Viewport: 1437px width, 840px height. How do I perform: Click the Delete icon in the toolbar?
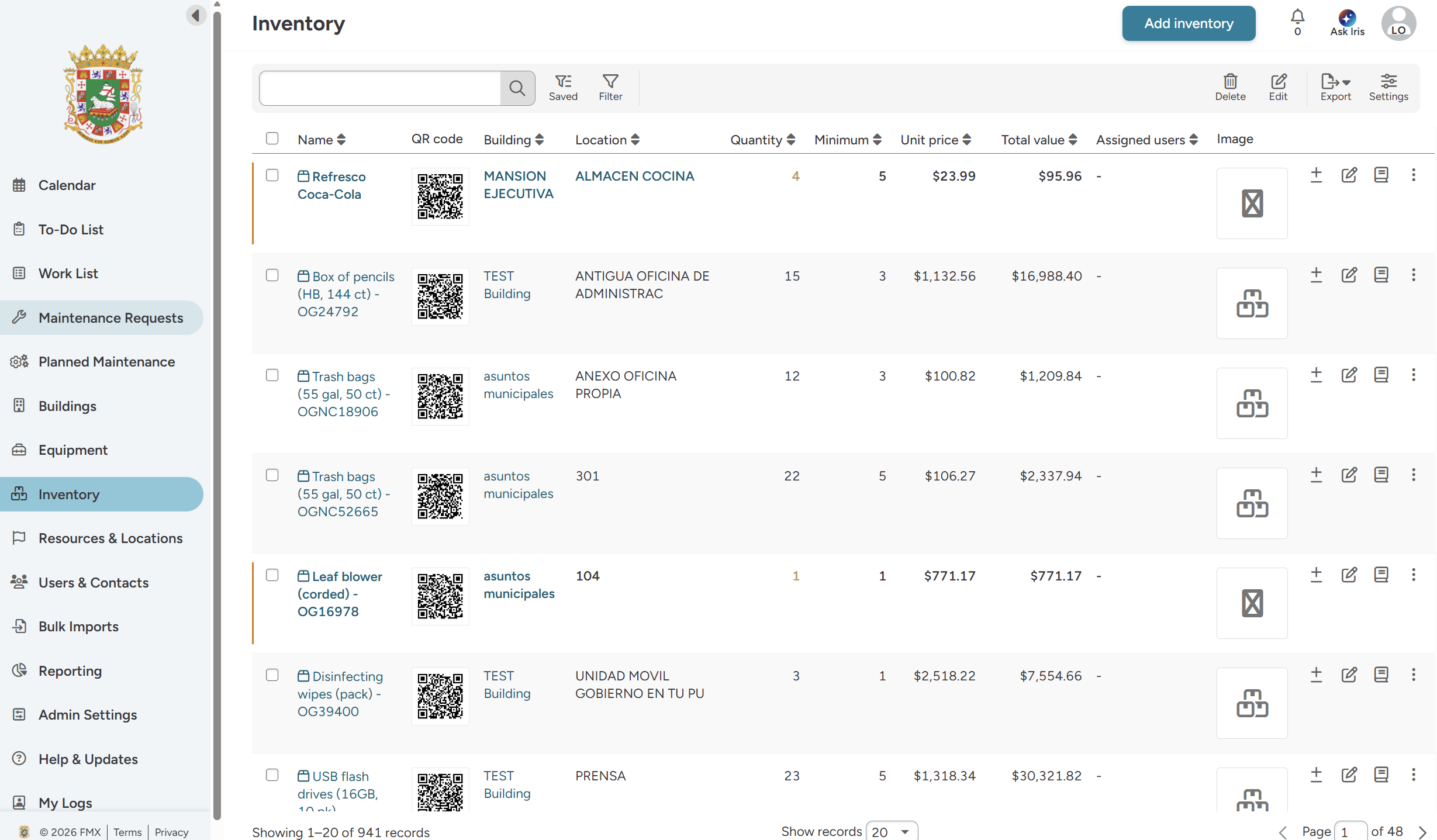coord(1230,87)
